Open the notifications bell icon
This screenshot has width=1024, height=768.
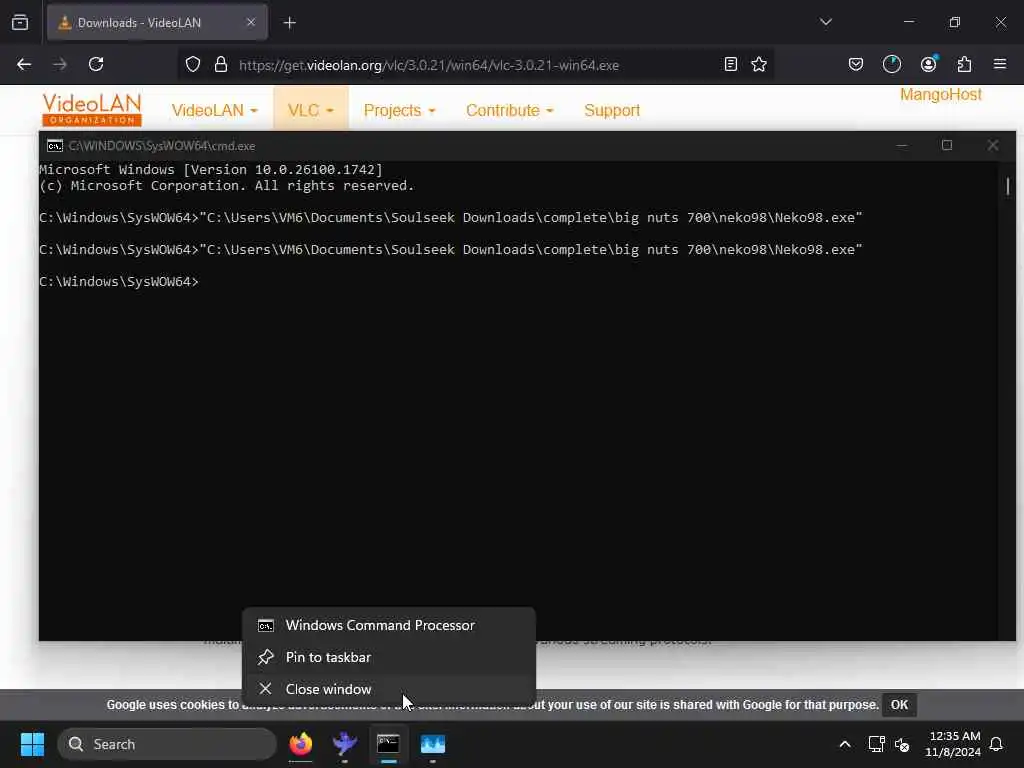pyautogui.click(x=997, y=744)
